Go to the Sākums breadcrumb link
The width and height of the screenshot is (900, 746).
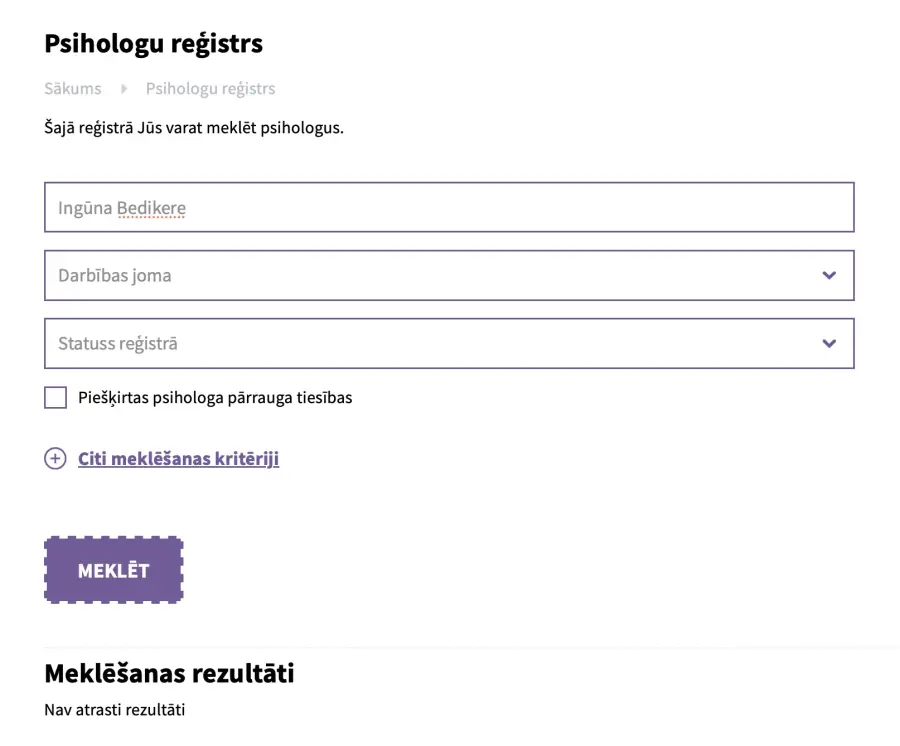pos(73,89)
